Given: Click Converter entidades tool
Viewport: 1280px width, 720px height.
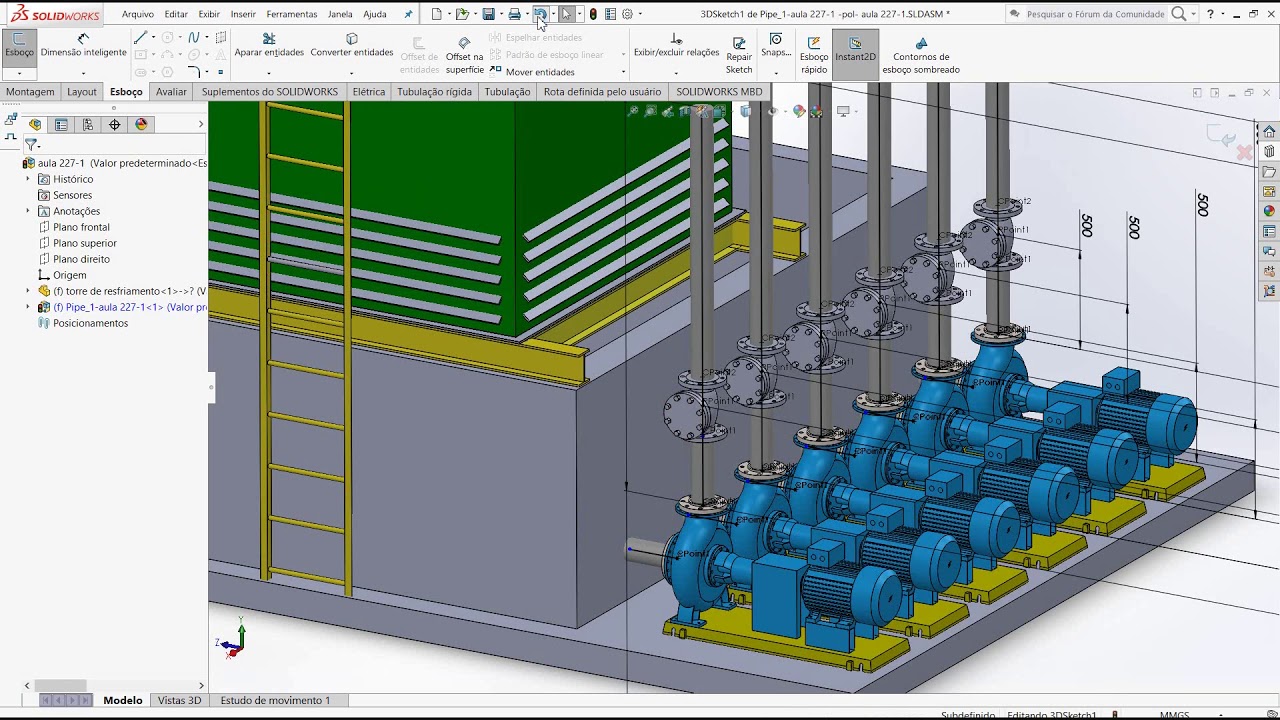Looking at the screenshot, I should point(352,46).
